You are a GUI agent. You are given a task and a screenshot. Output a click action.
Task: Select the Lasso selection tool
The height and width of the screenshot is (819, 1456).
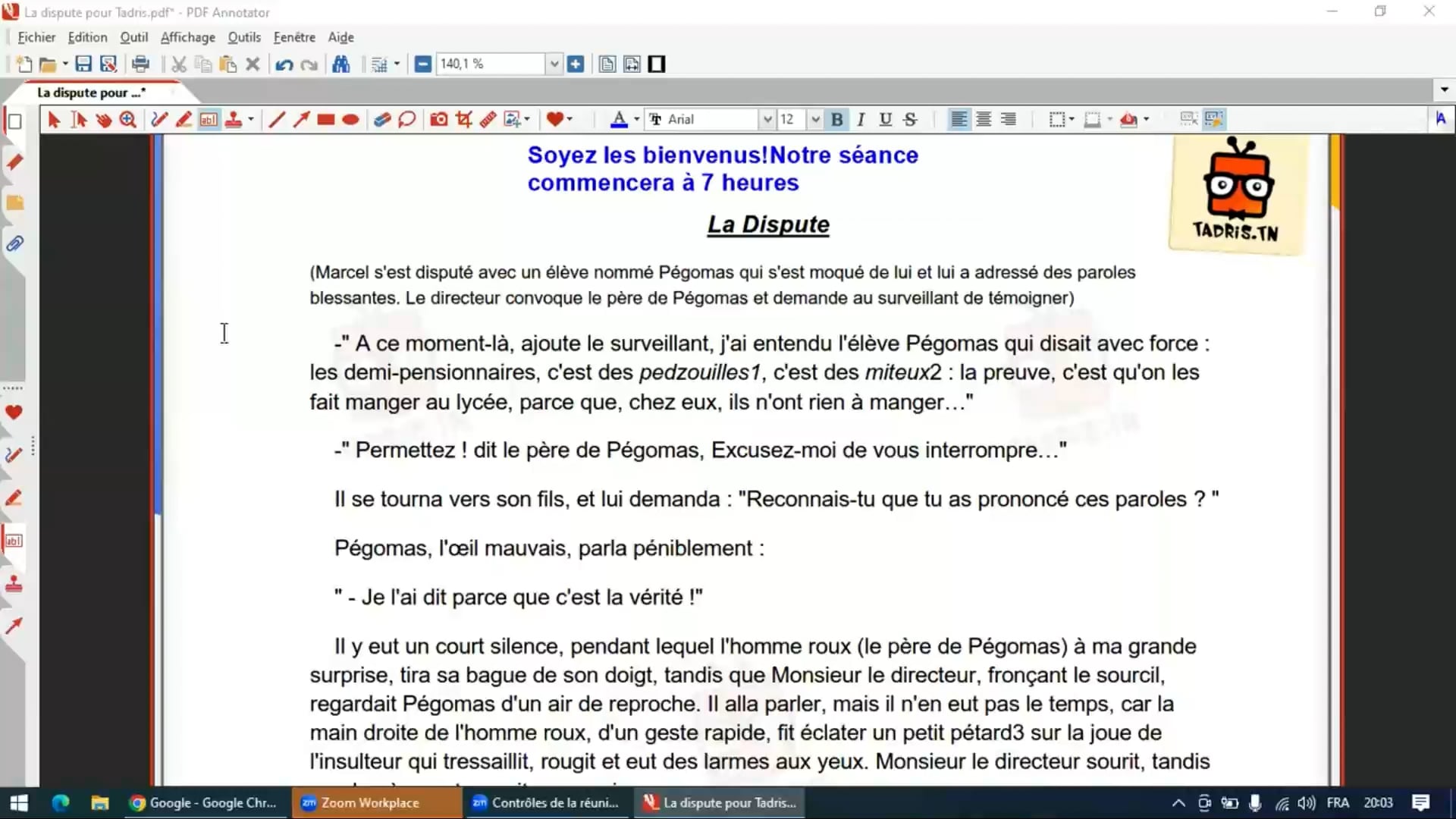[x=406, y=119]
